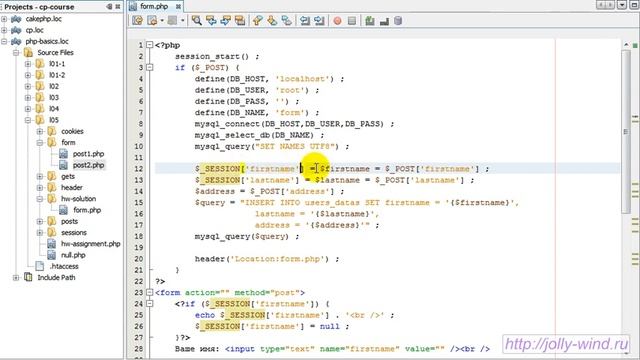
Task: Click the green status square in error stripe
Action: pos(635,44)
